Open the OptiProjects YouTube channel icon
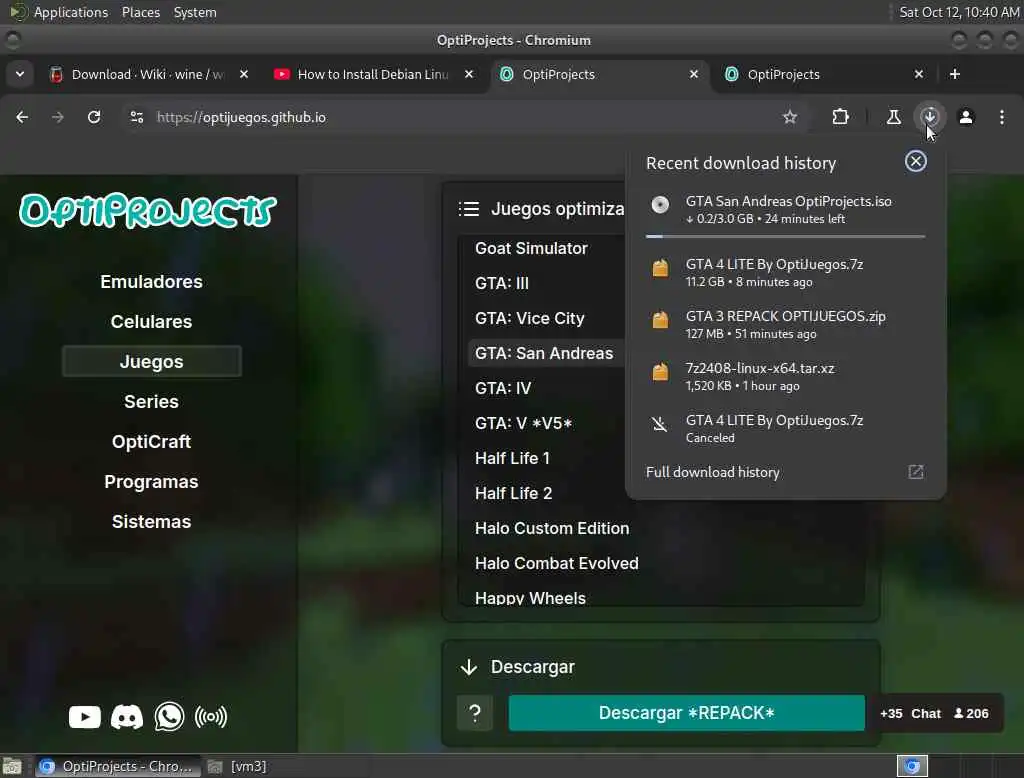This screenshot has height=778, width=1024. [x=85, y=717]
